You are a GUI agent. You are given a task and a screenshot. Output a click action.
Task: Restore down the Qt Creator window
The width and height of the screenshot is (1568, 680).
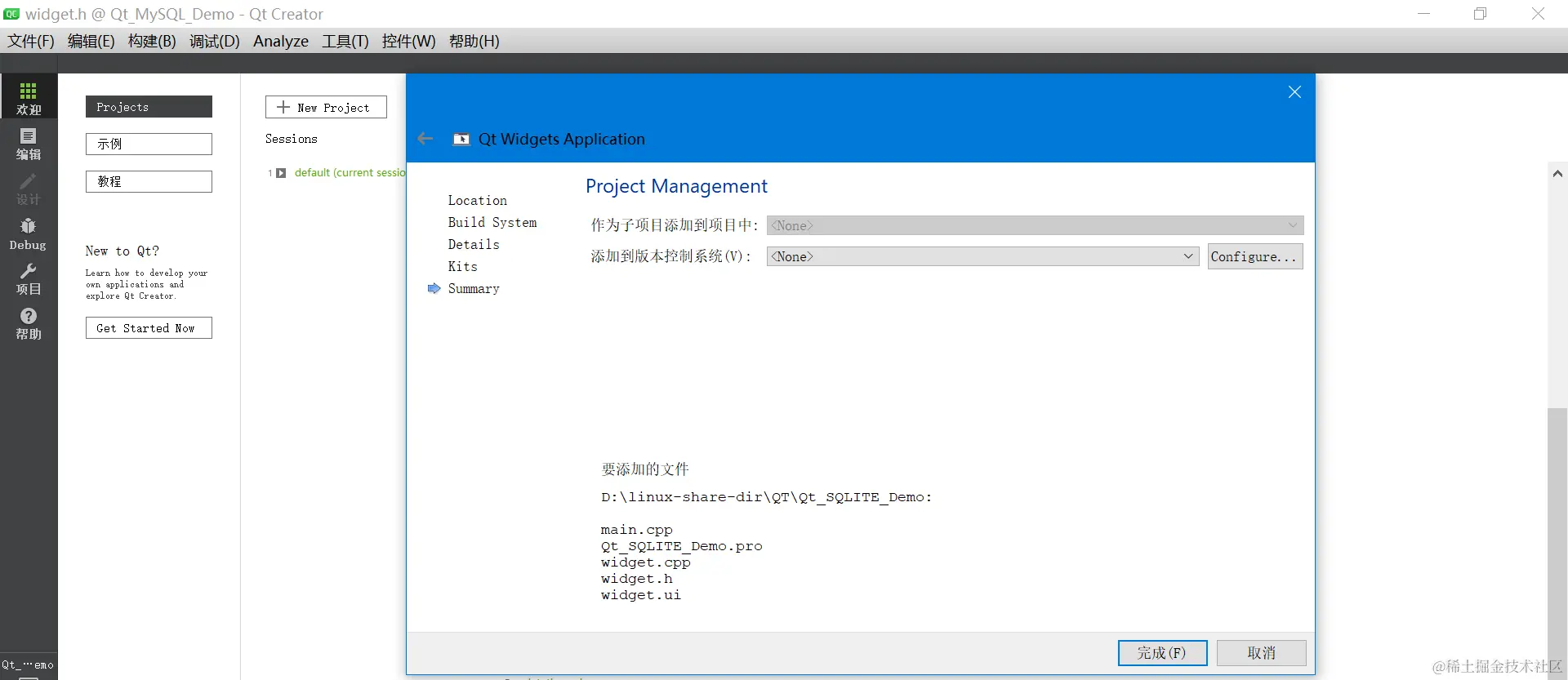[1480, 14]
